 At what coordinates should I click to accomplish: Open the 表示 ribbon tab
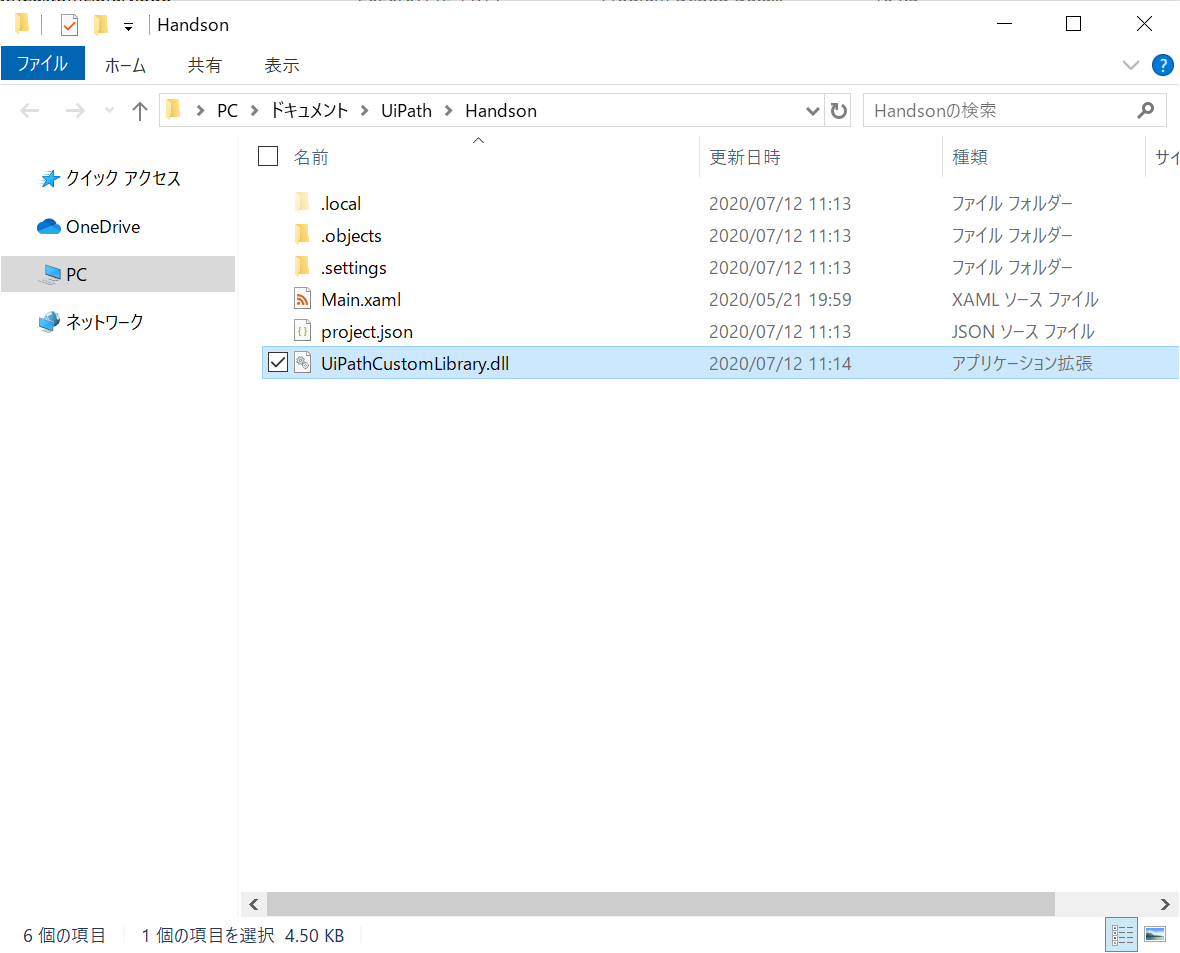tap(282, 65)
